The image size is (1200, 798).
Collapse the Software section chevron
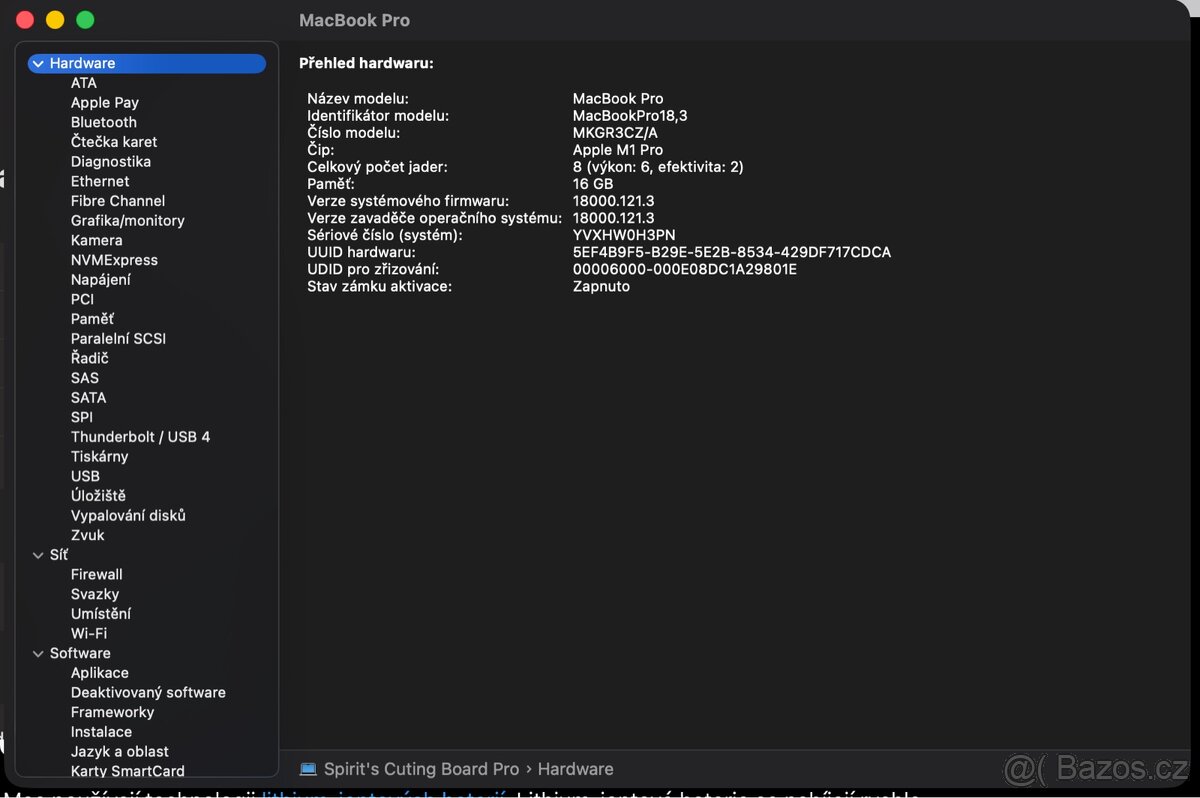click(x=38, y=653)
